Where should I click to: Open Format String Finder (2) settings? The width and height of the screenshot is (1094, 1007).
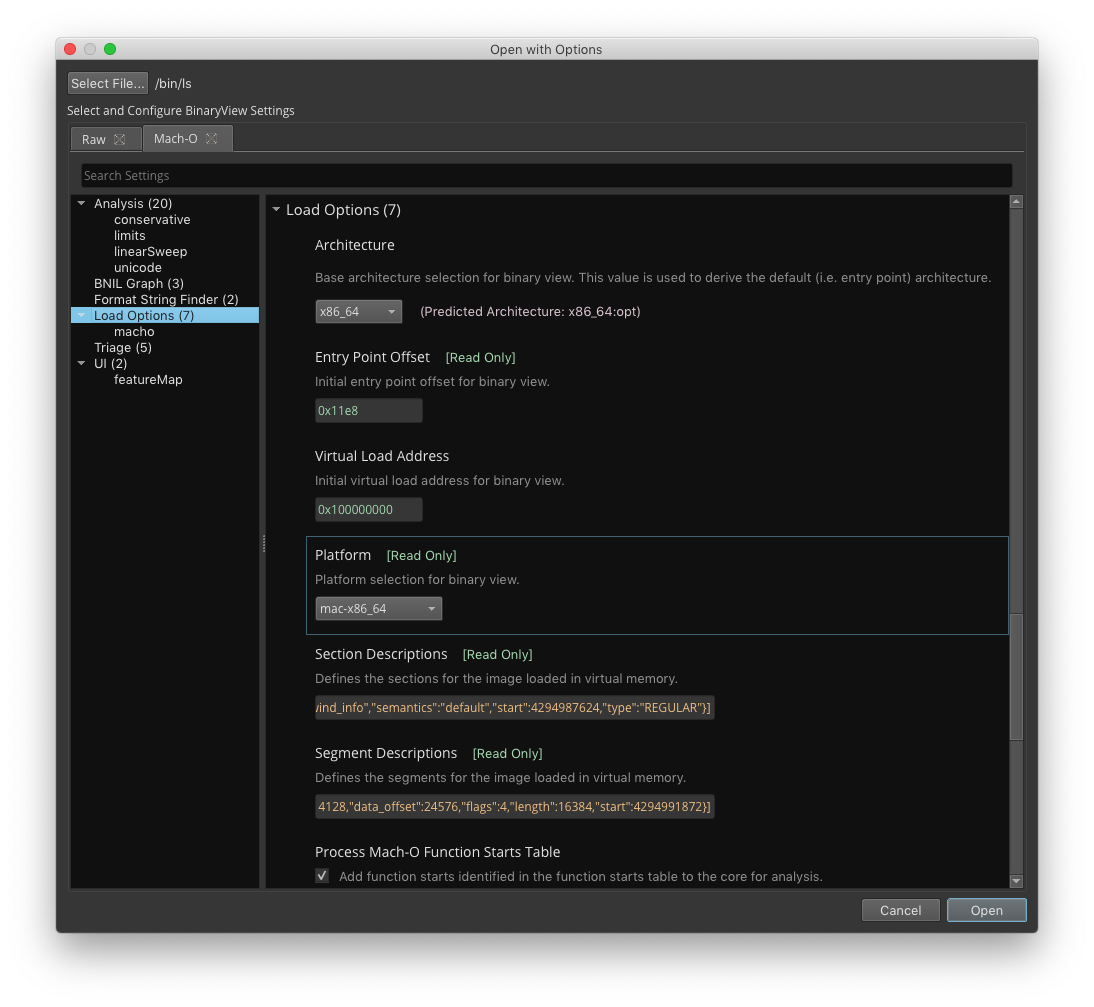[x=166, y=300]
